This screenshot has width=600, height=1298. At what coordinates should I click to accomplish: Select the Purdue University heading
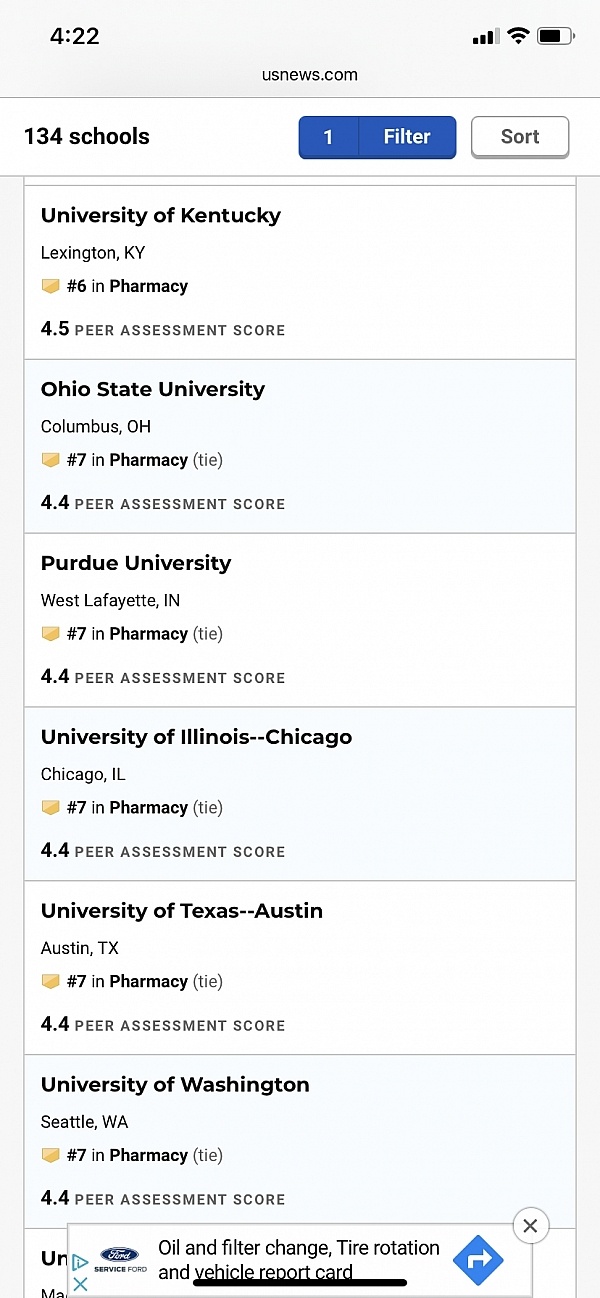pos(136,563)
